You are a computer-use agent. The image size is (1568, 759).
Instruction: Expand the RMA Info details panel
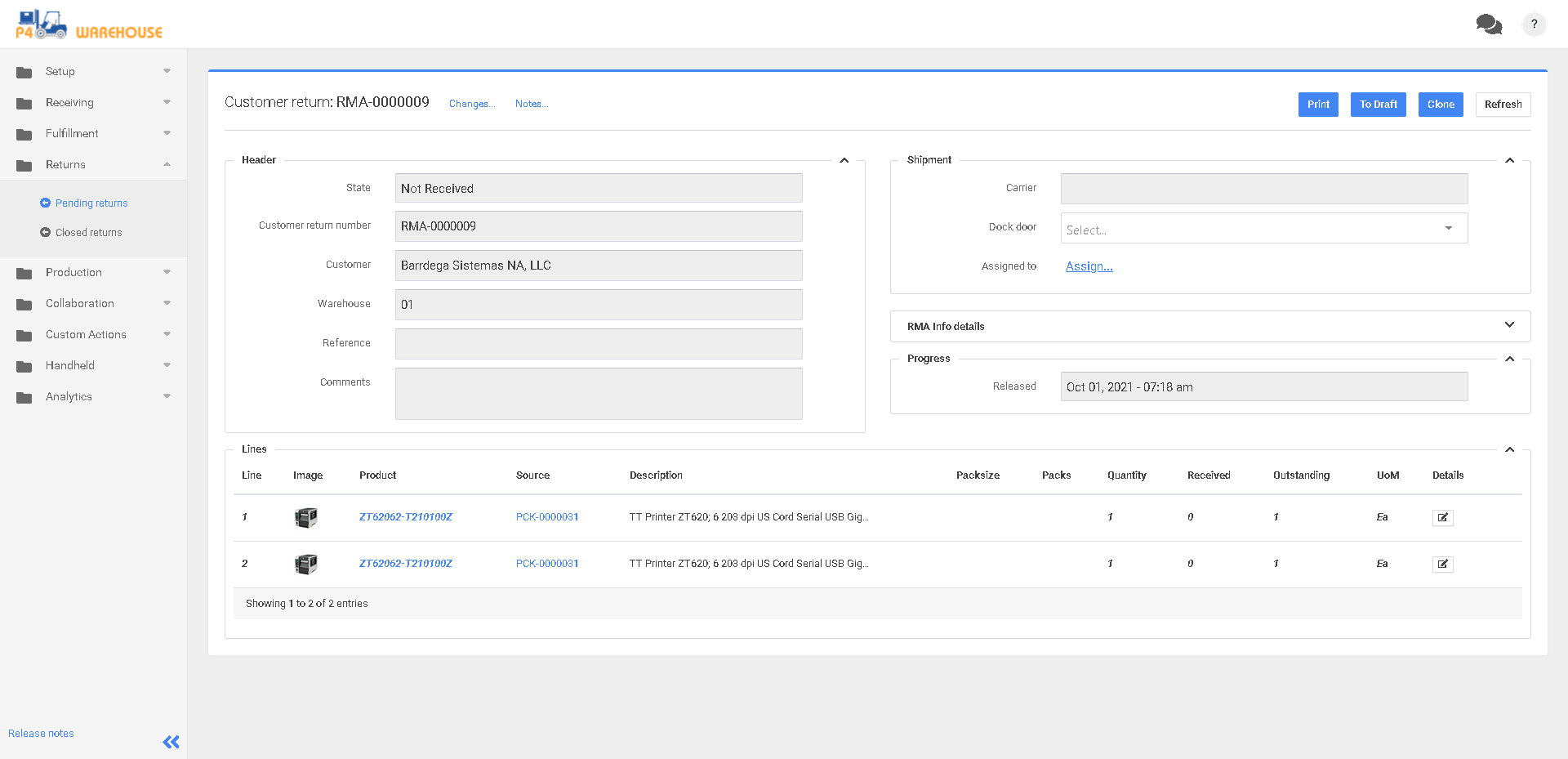(x=1508, y=325)
